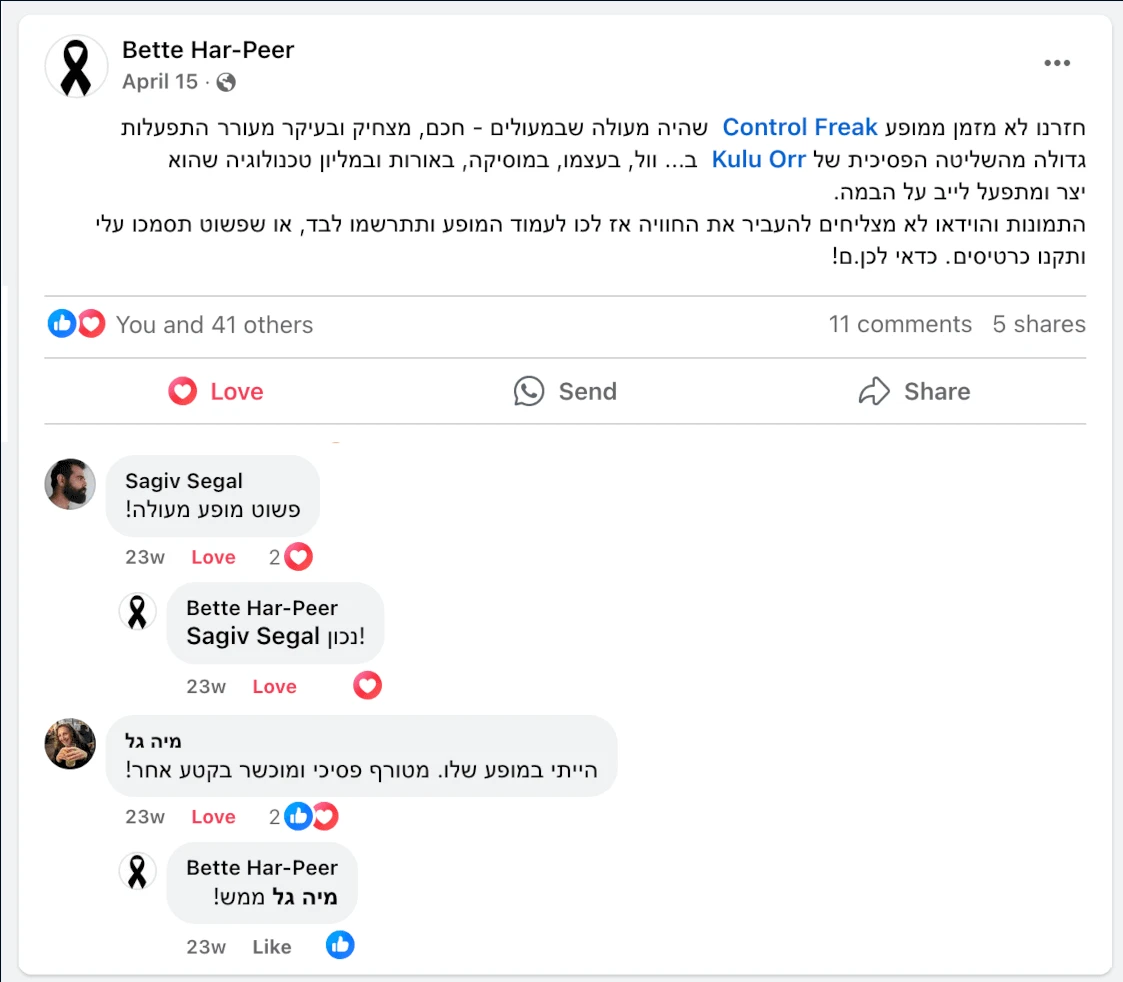
Task: Share the post using Share arrow
Action: (915, 391)
